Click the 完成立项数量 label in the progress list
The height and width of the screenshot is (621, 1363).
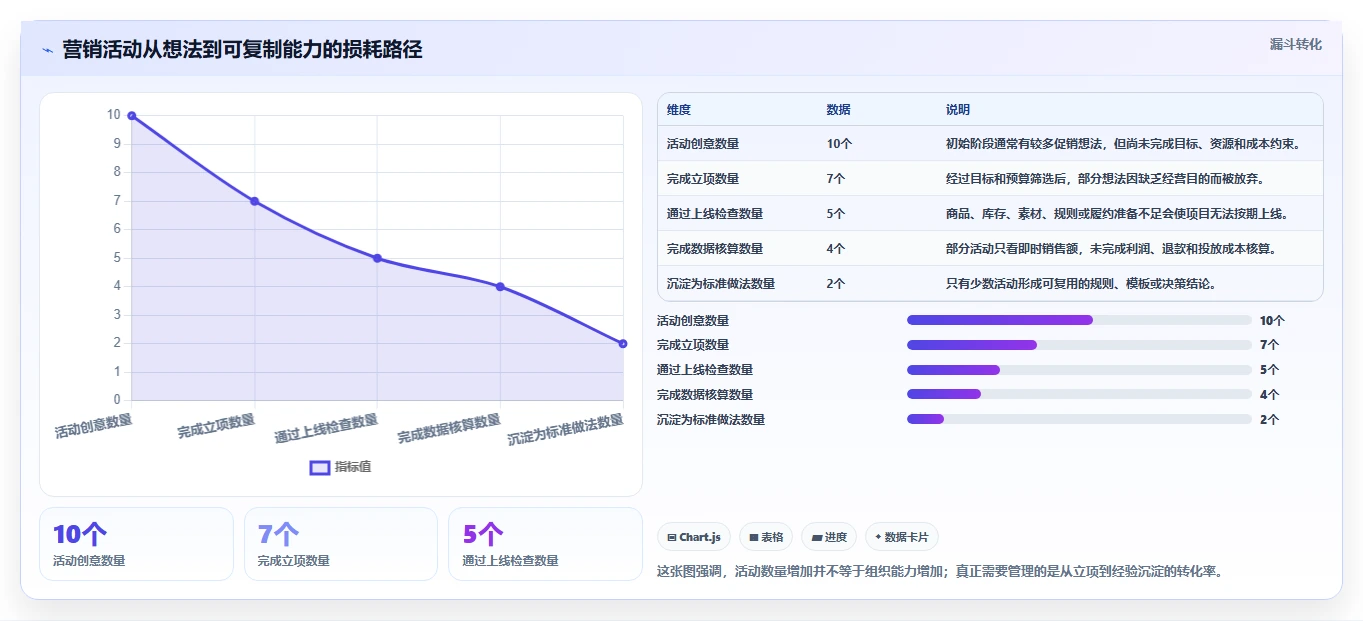(x=693, y=345)
